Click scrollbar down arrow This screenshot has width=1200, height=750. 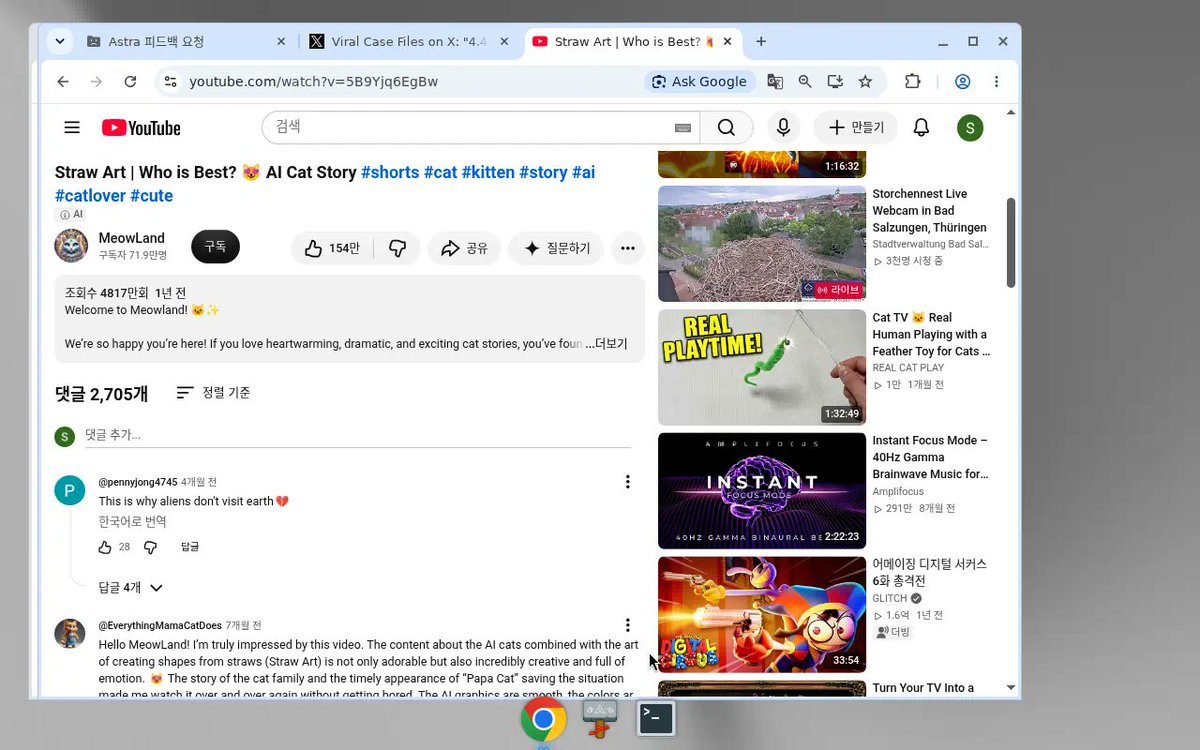pyautogui.click(x=1011, y=688)
